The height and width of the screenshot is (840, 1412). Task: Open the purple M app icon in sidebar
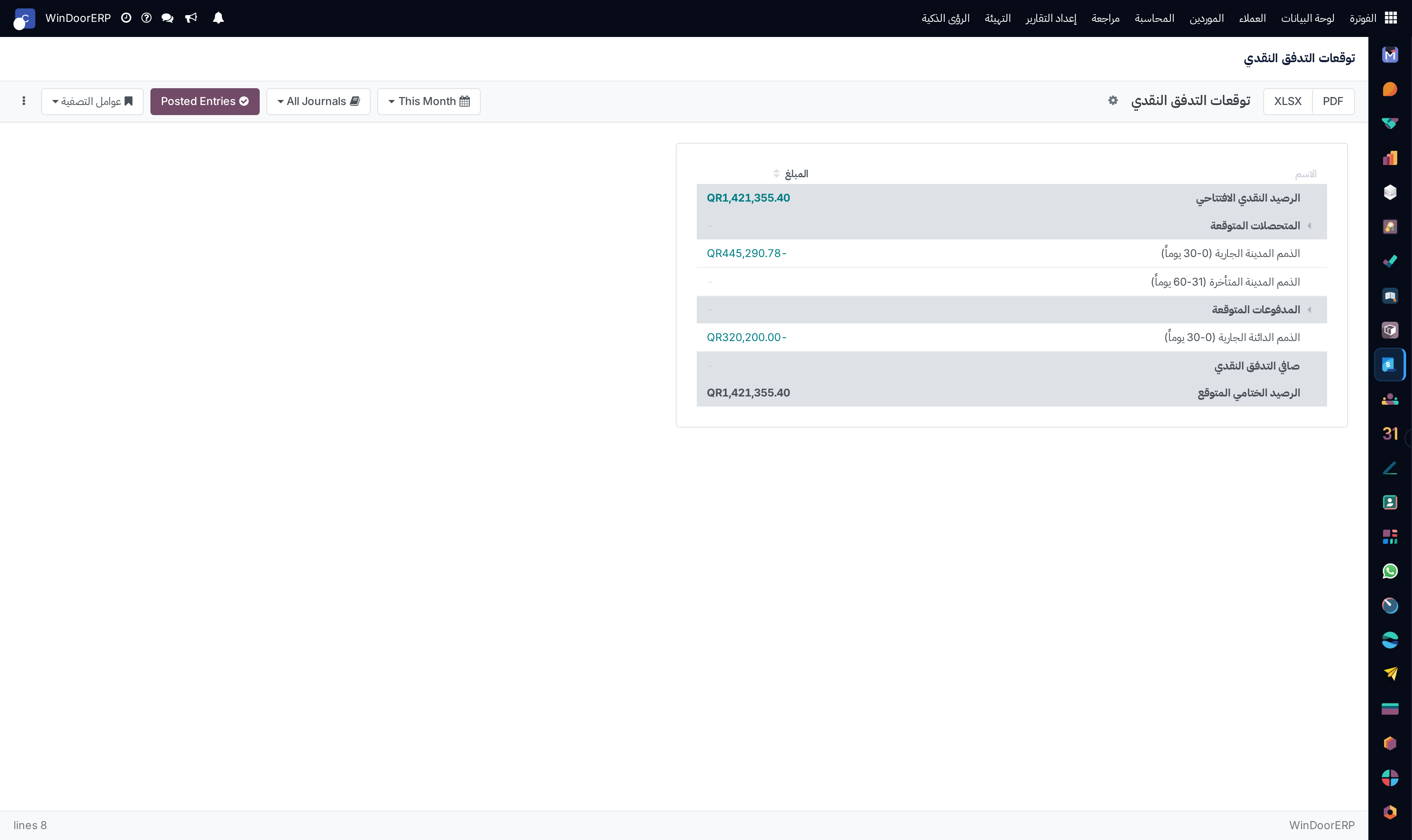pos(1390,55)
